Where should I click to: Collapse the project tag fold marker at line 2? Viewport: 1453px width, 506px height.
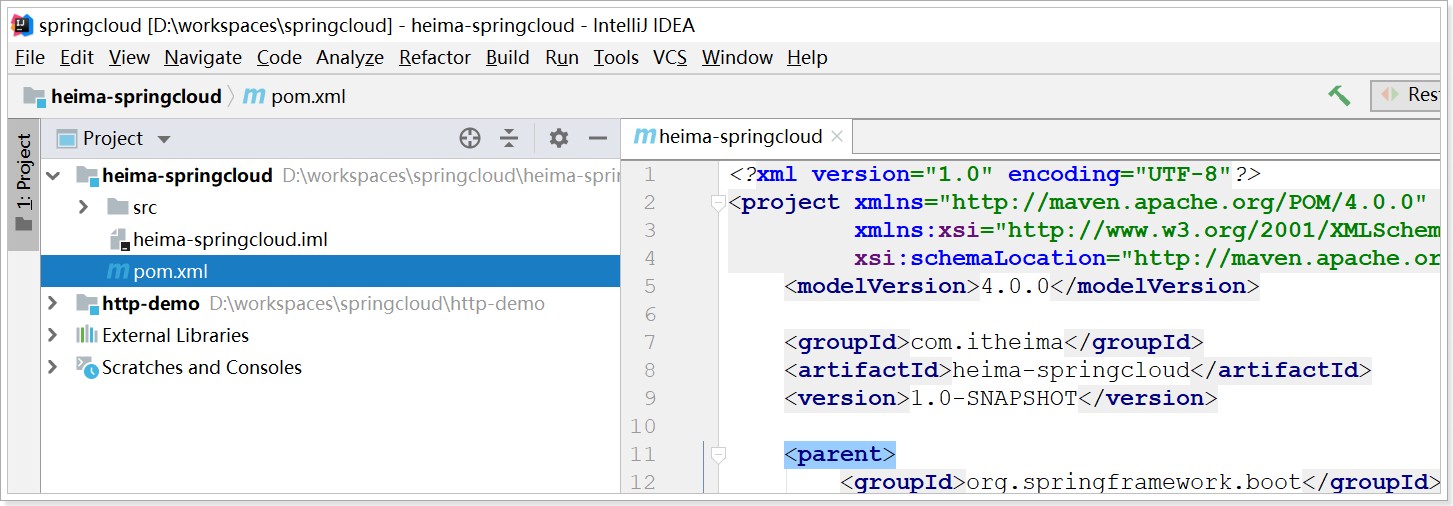tap(717, 203)
